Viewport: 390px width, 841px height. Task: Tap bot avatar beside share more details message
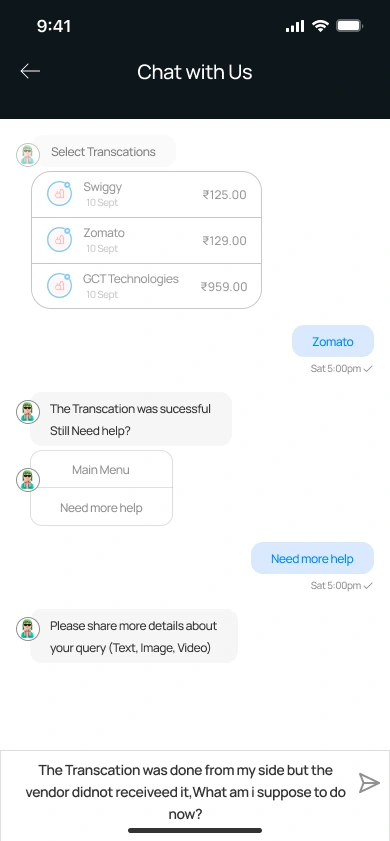[28, 628]
